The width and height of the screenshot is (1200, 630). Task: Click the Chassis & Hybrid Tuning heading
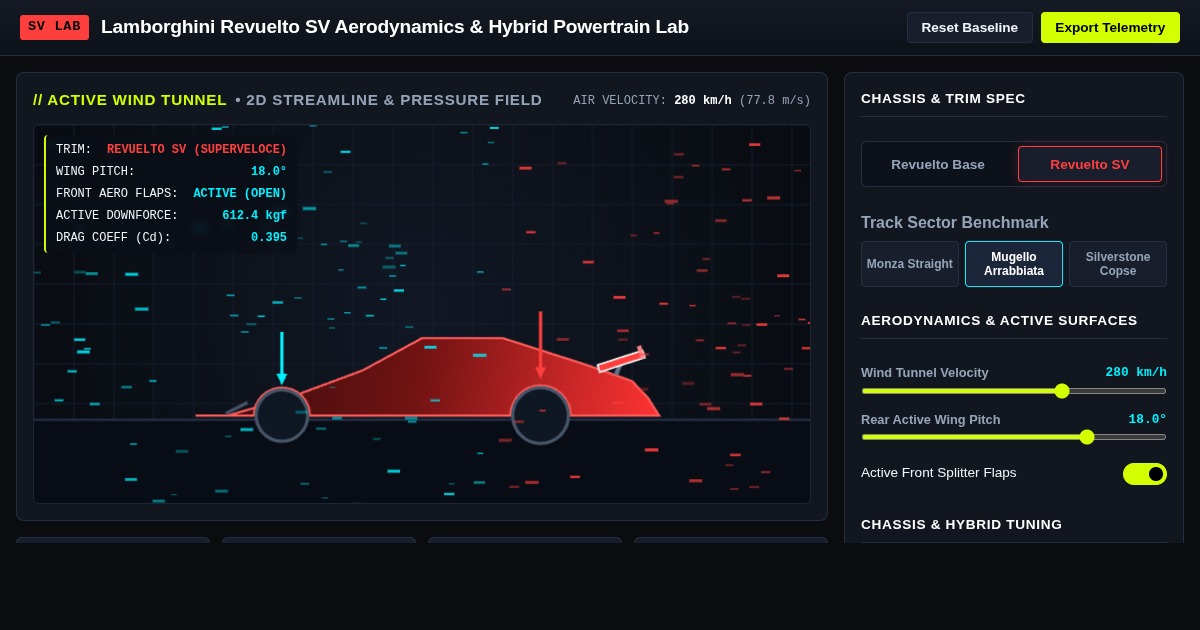coord(961,524)
